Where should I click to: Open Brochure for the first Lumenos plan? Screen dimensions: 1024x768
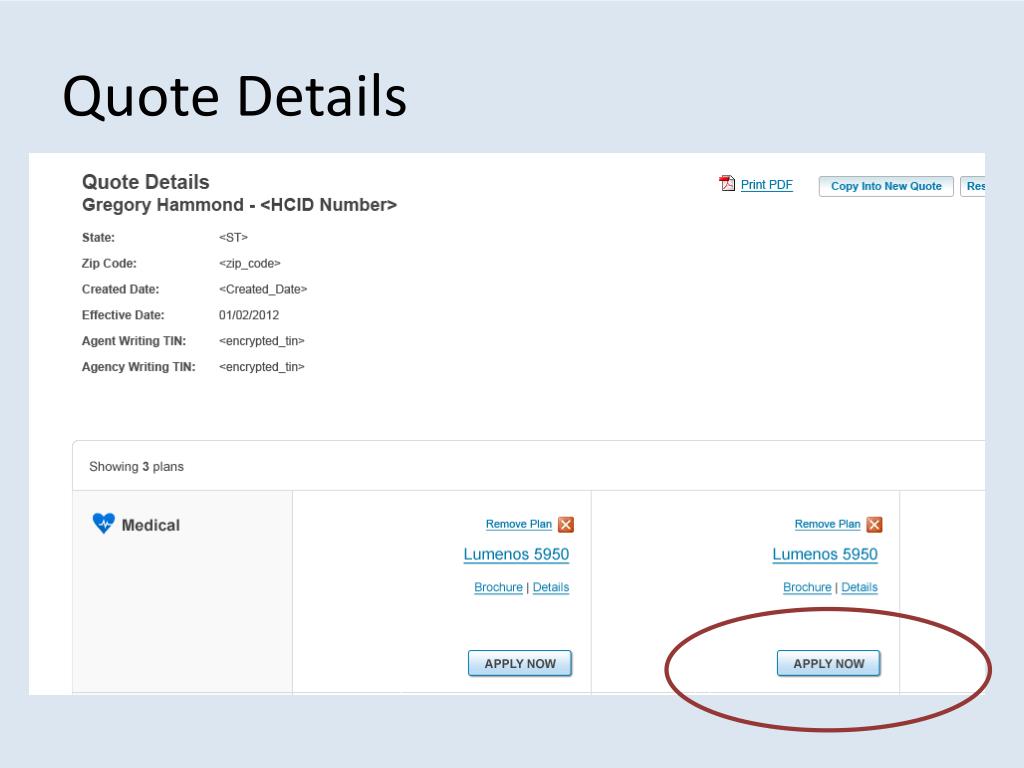[x=498, y=587]
